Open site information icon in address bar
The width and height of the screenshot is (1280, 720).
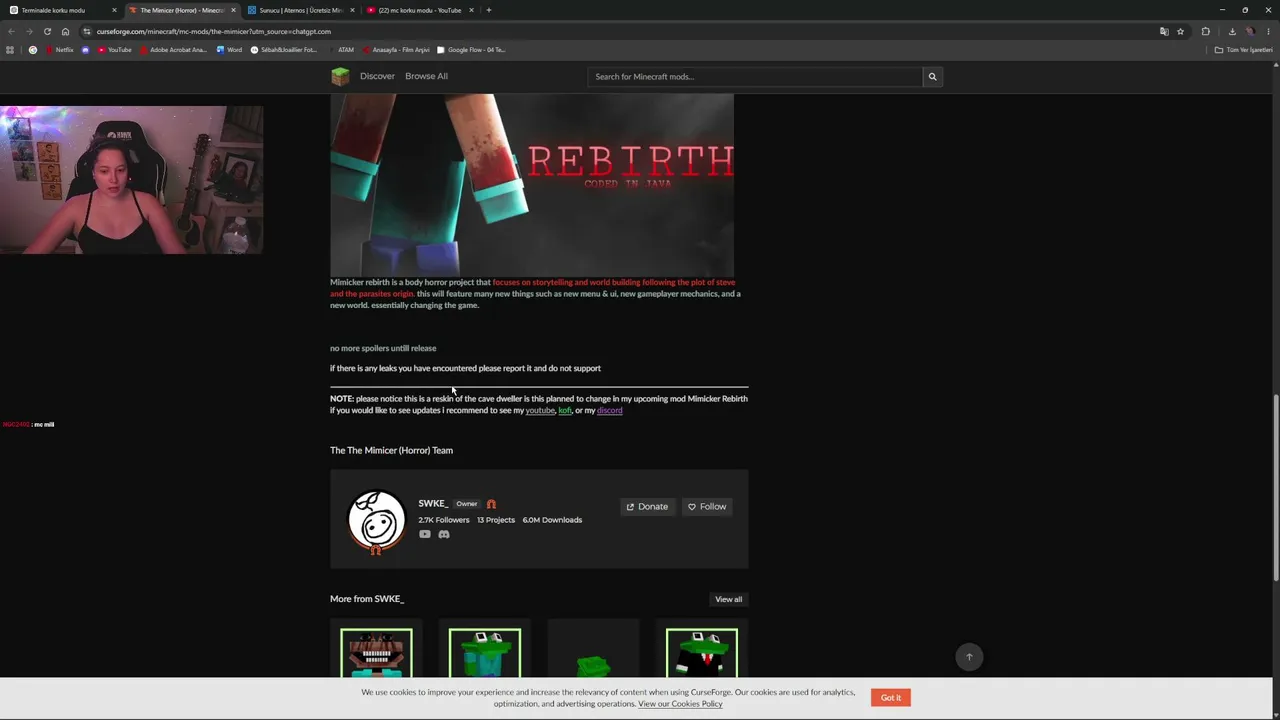(87, 31)
